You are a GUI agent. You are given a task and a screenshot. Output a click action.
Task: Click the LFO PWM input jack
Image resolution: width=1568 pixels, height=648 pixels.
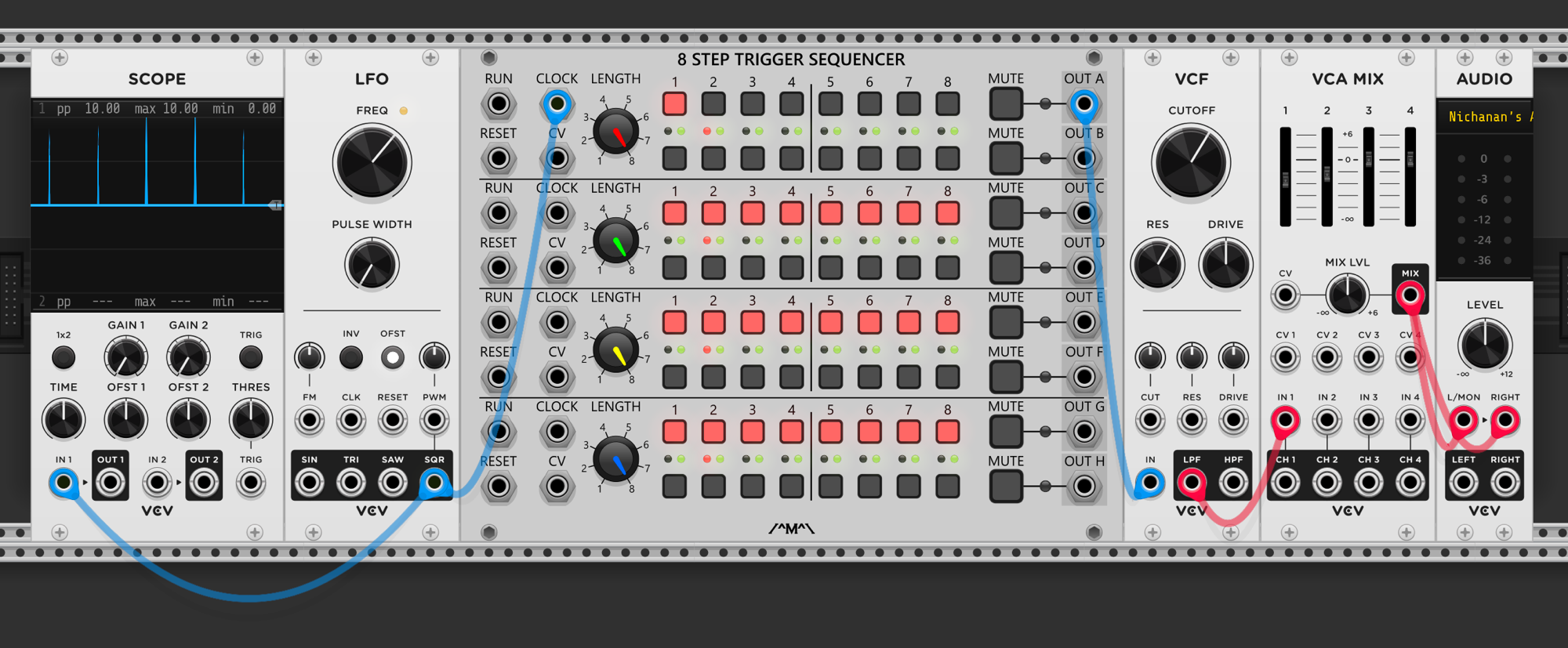(x=434, y=420)
